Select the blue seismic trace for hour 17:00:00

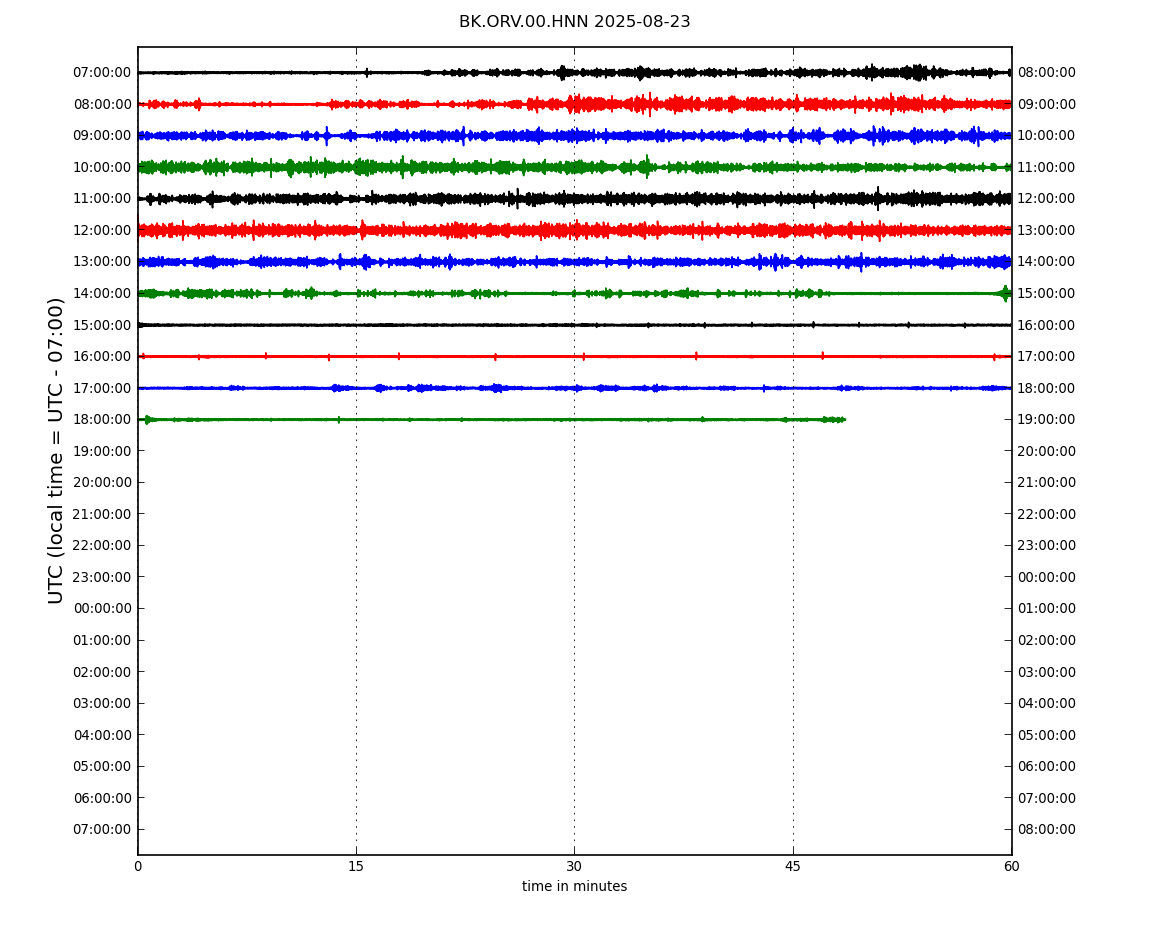[574, 388]
